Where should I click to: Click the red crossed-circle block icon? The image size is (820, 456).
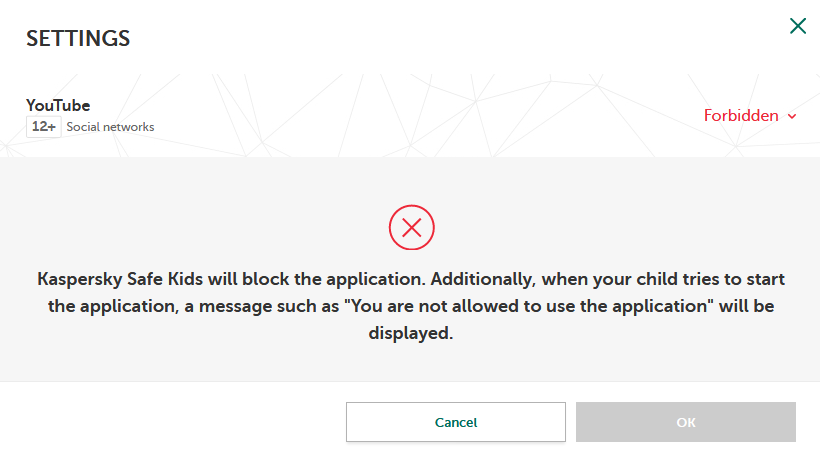point(411,228)
